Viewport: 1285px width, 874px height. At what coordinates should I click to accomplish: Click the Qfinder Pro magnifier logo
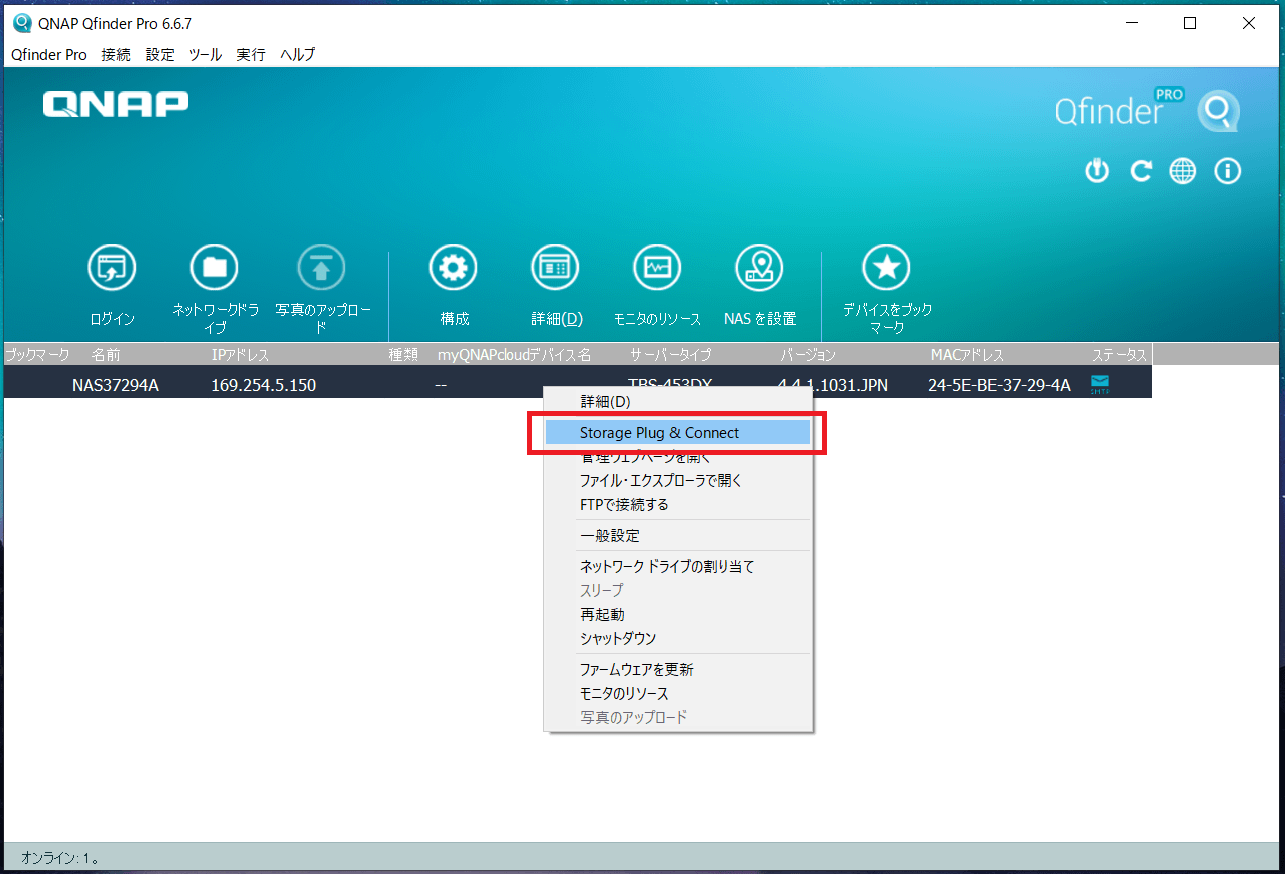[x=1219, y=111]
